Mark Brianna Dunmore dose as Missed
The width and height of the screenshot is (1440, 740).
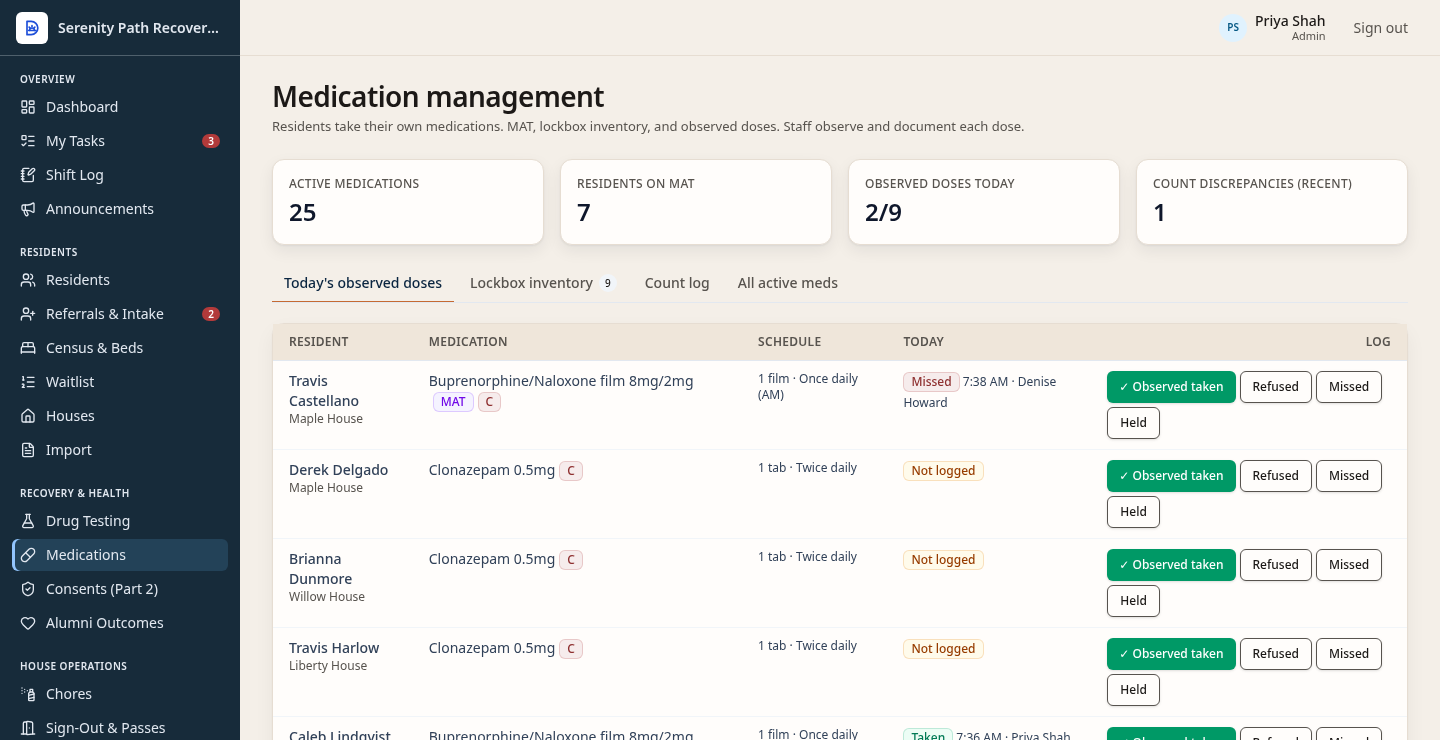(1349, 565)
